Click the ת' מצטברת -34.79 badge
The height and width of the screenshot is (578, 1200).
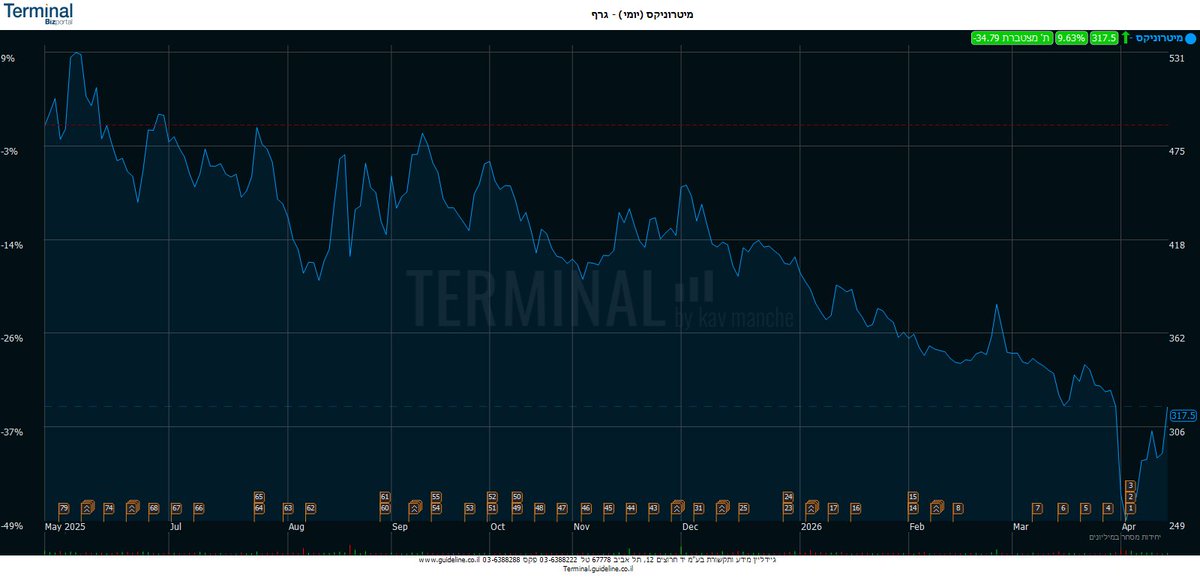click(1012, 38)
